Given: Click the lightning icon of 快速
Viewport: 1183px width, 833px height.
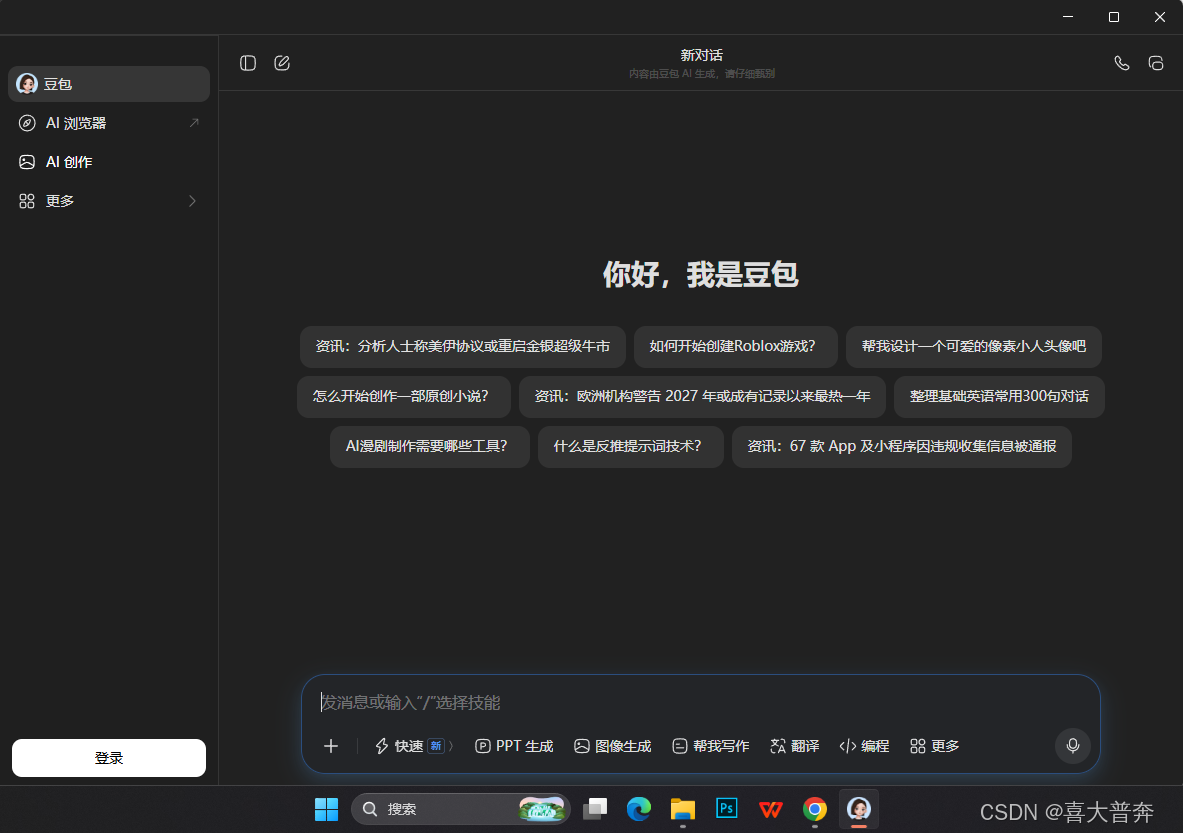Looking at the screenshot, I should 382,746.
